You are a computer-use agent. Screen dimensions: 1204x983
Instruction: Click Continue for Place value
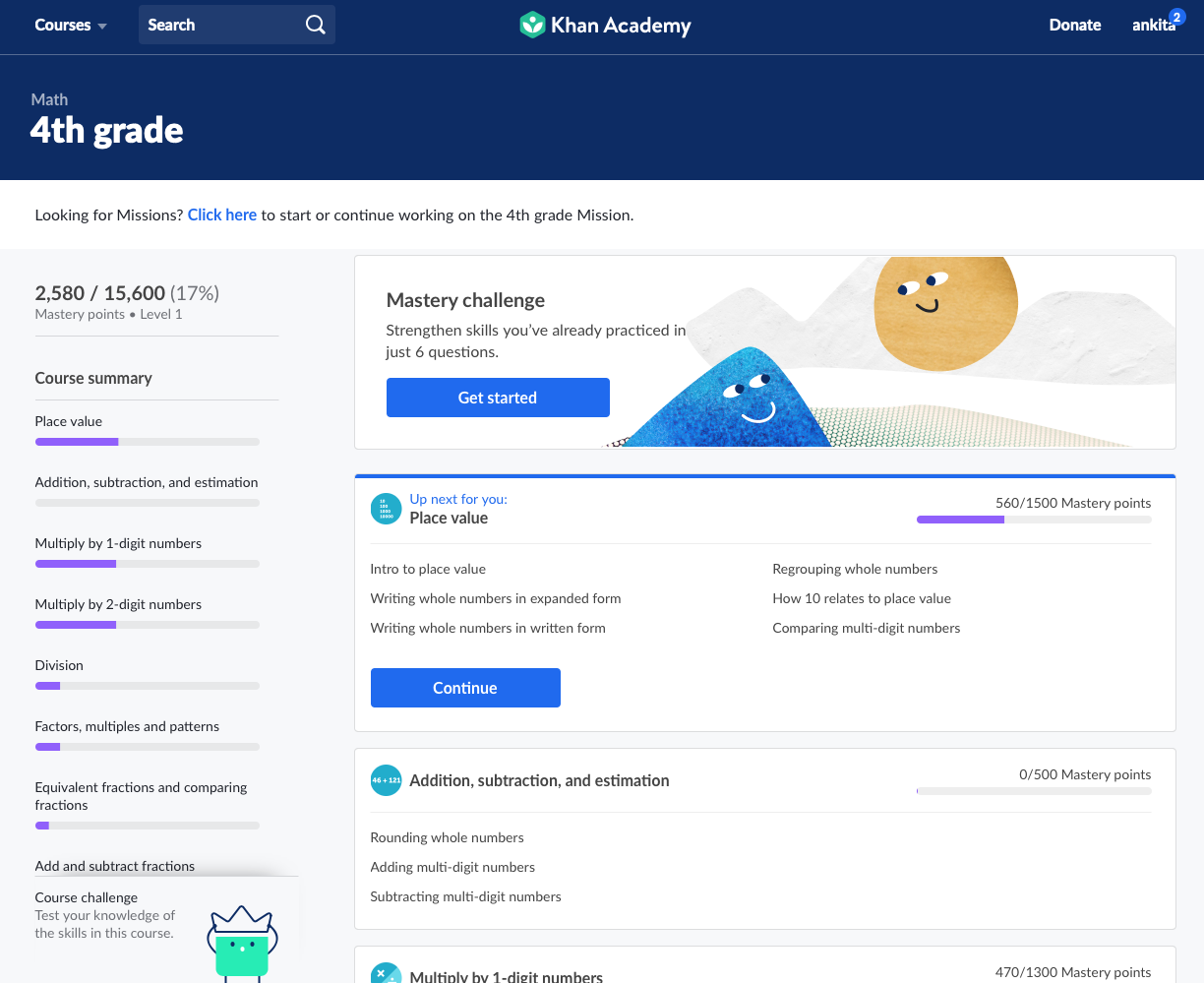click(465, 688)
